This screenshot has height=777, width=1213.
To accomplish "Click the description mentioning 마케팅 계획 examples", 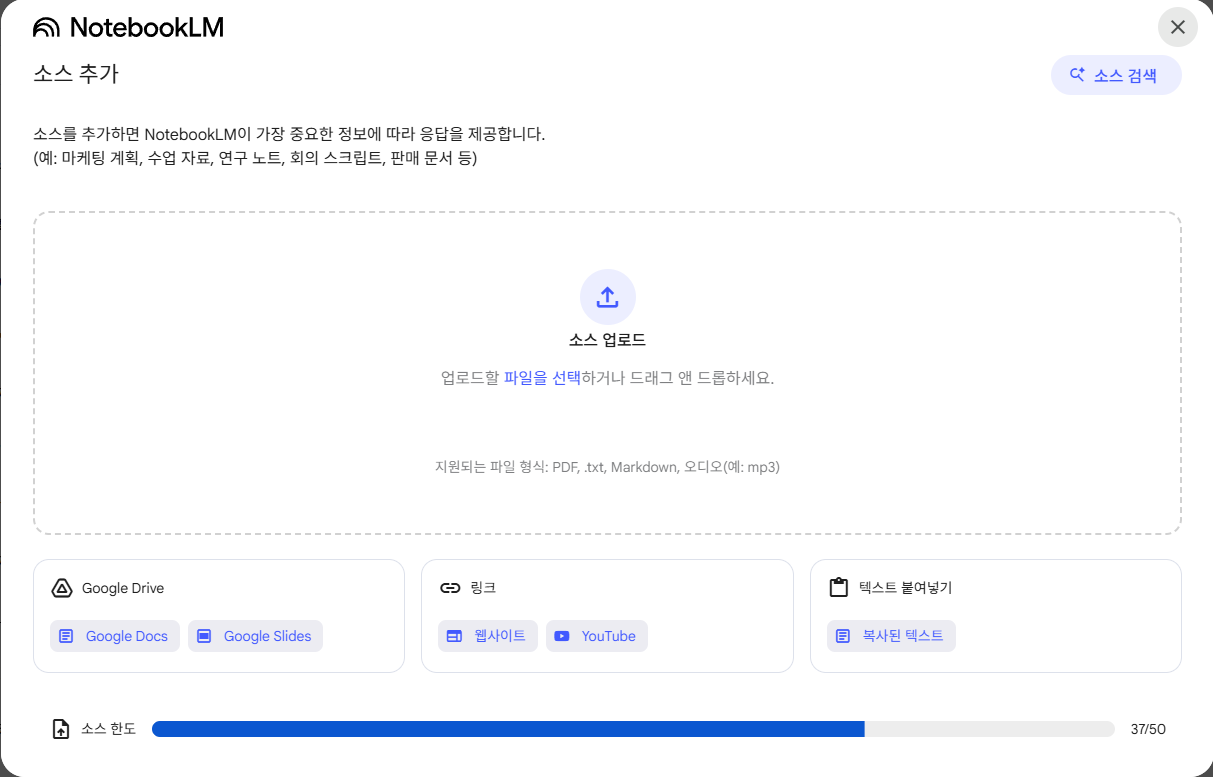I will click(x=255, y=159).
